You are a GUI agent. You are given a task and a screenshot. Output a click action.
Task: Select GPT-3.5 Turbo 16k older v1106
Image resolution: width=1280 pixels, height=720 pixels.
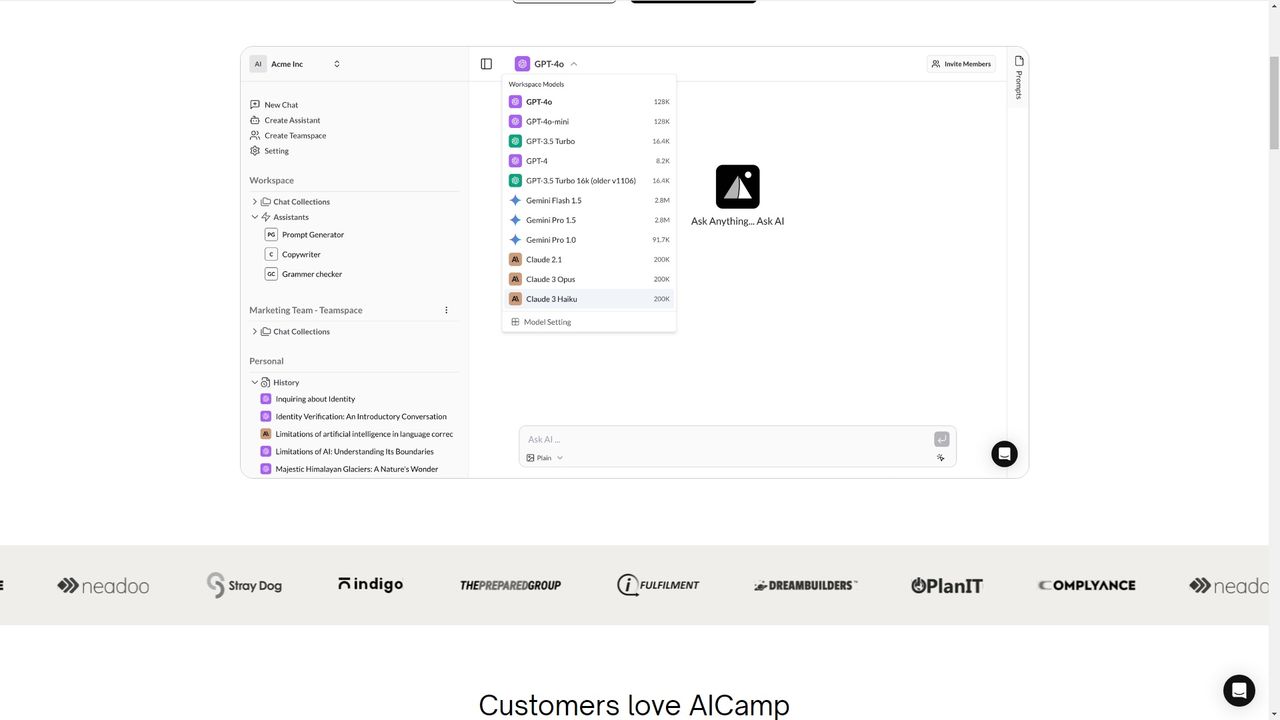(589, 181)
